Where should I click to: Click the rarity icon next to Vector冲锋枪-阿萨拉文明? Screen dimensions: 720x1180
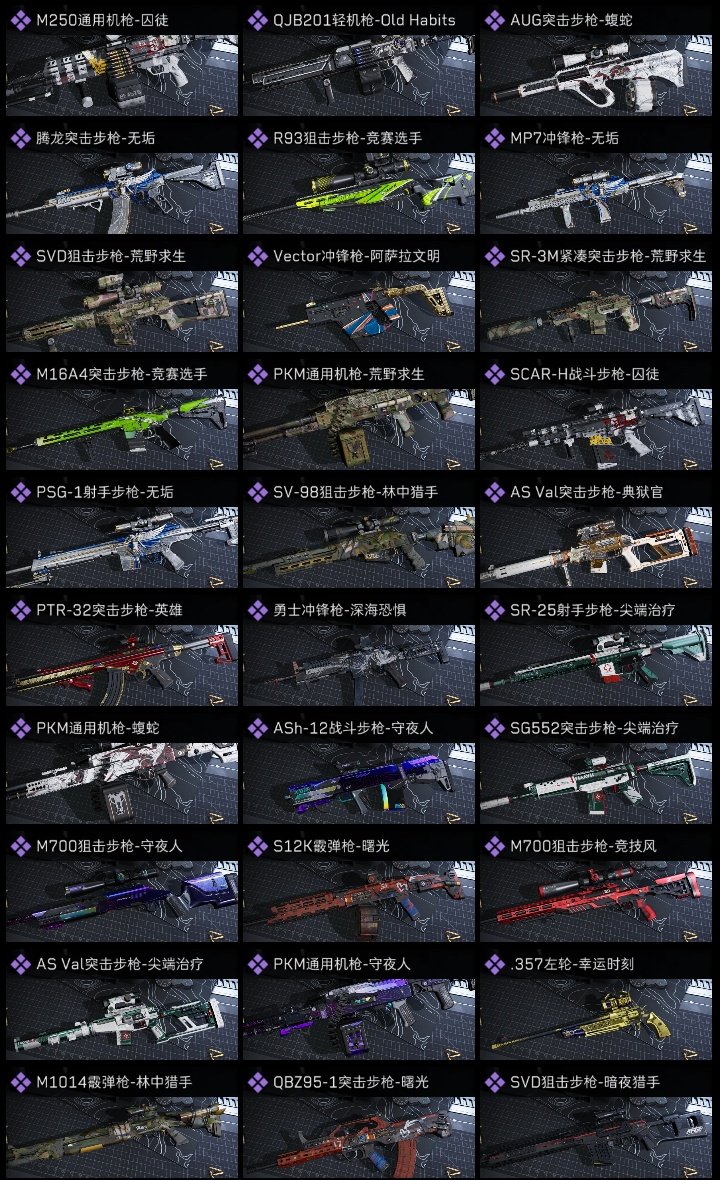(257, 257)
